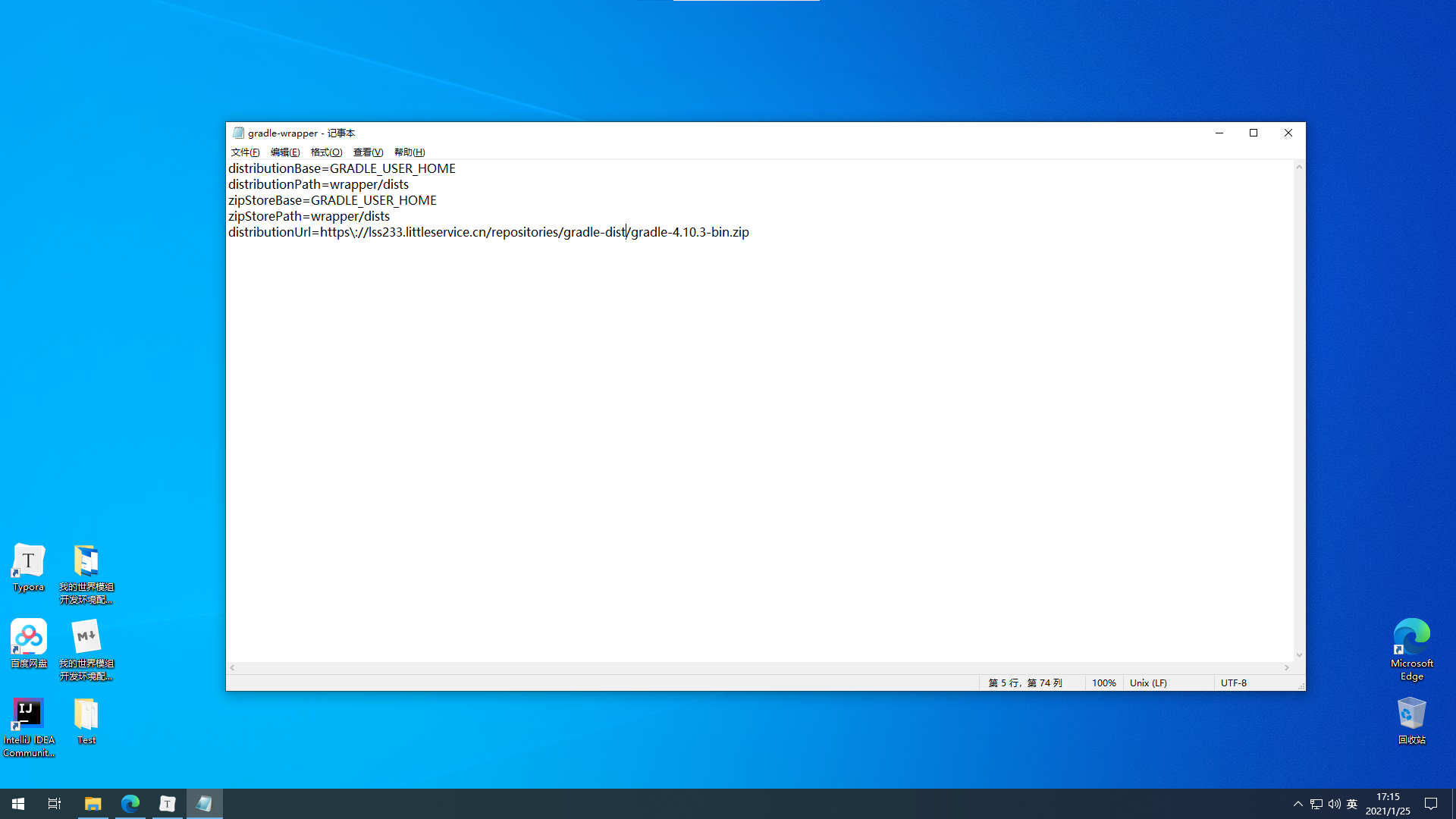
Task: Toggle the volume speaker tray icon
Action: tap(1334, 804)
